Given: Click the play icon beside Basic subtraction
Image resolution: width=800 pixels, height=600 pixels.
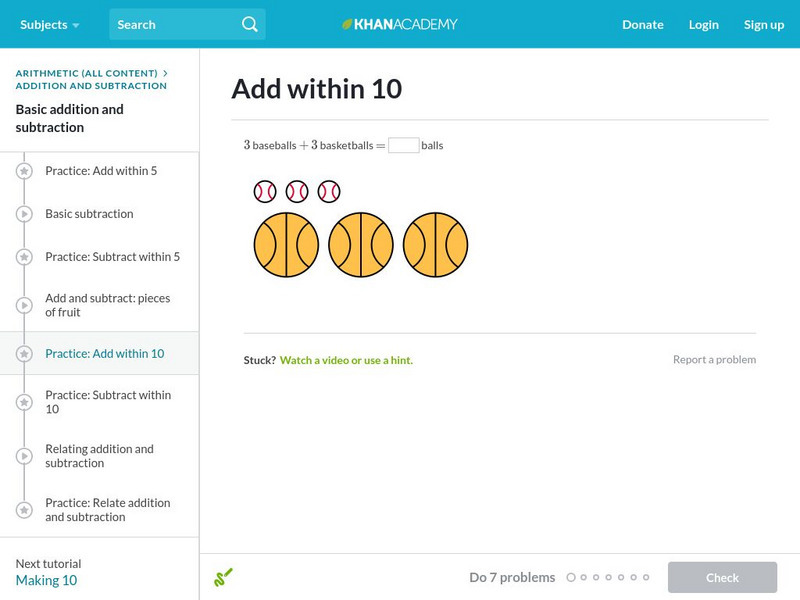Looking at the screenshot, I should [x=24, y=214].
